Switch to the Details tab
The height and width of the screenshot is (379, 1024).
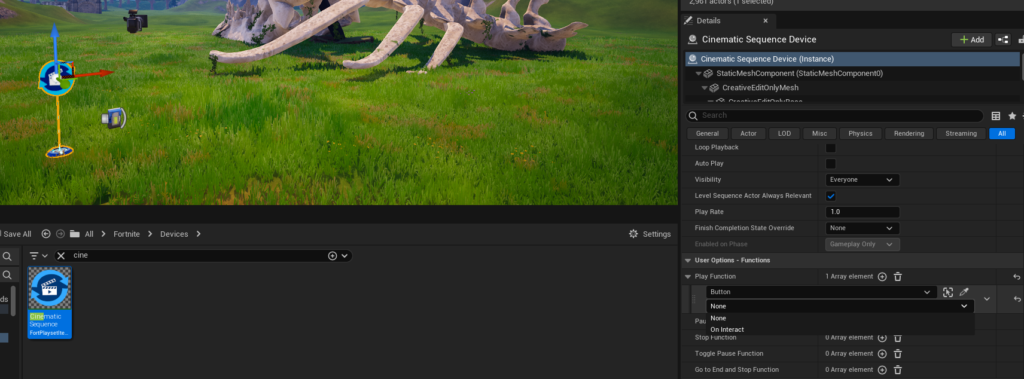pyautogui.click(x=709, y=21)
